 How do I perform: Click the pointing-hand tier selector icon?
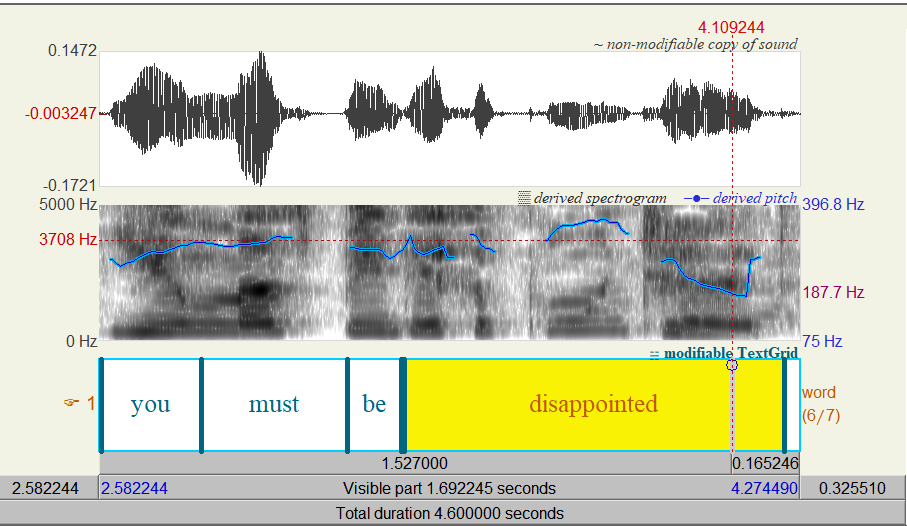click(x=71, y=402)
